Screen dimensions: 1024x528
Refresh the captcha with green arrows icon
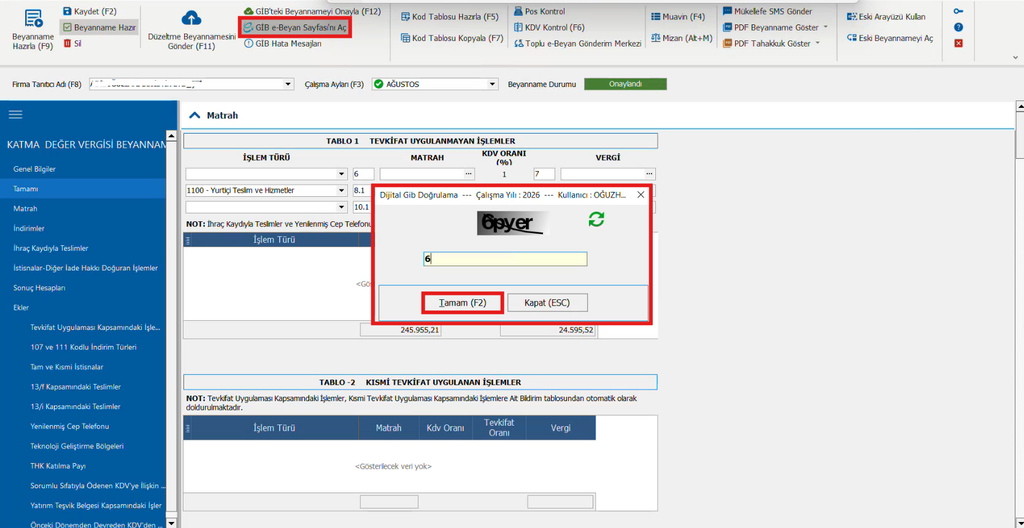coord(596,219)
